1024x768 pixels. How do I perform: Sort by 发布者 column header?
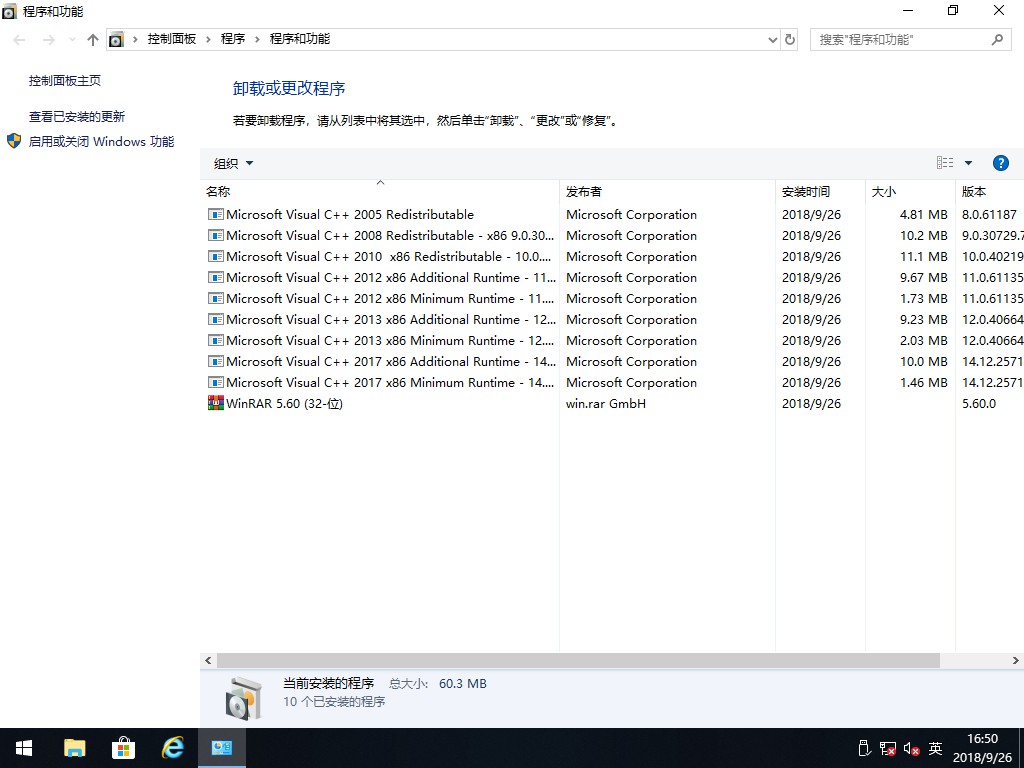point(667,191)
